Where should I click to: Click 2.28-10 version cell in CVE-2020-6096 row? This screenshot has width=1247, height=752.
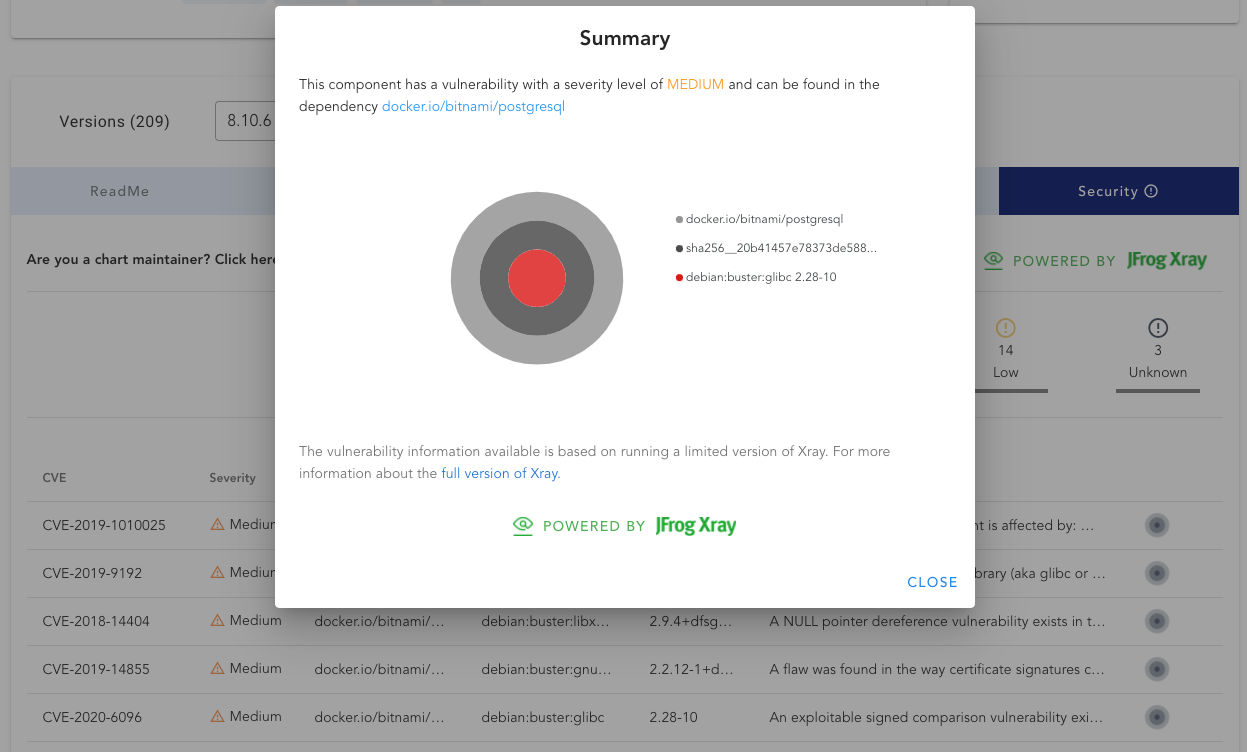pos(673,717)
